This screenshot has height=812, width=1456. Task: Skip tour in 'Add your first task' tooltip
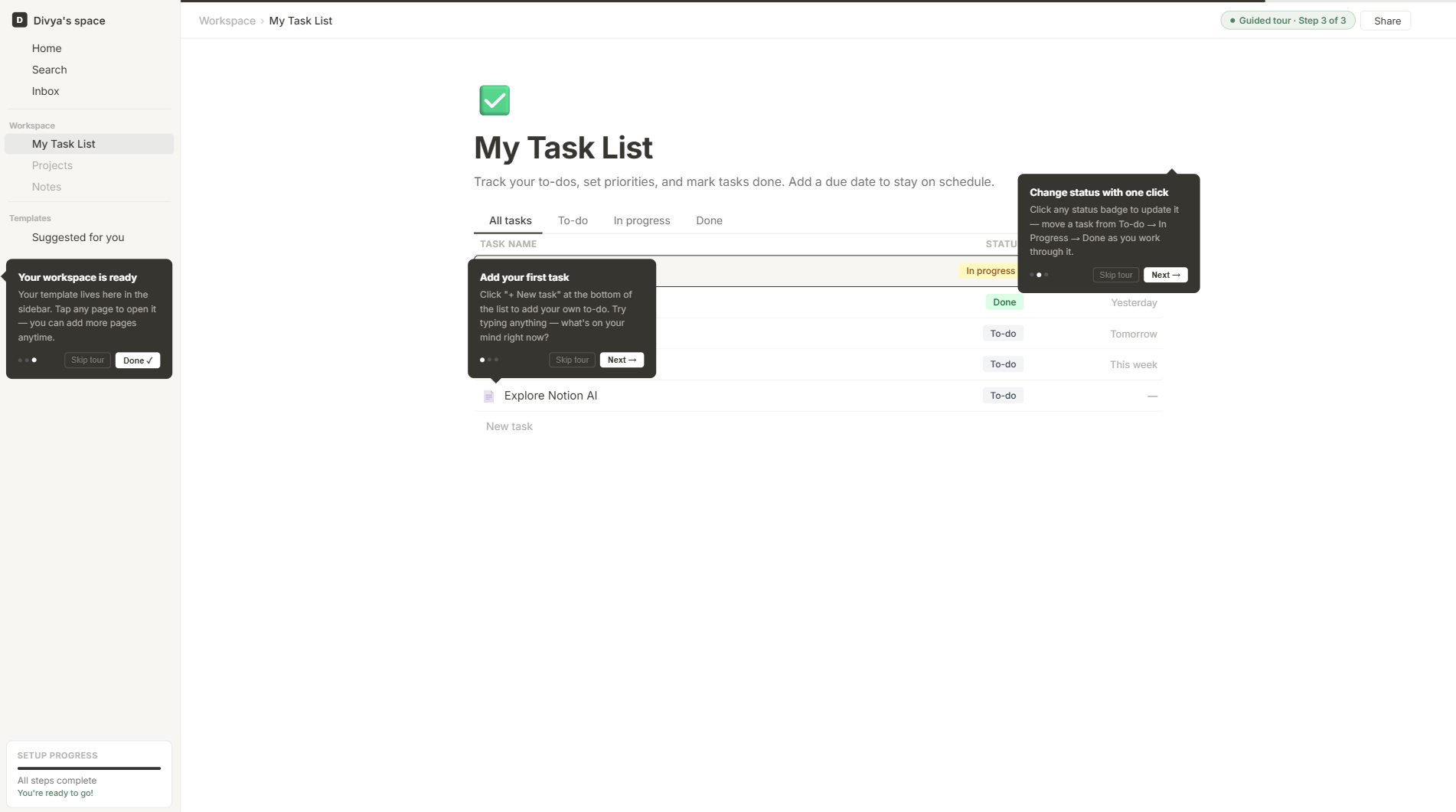(572, 360)
